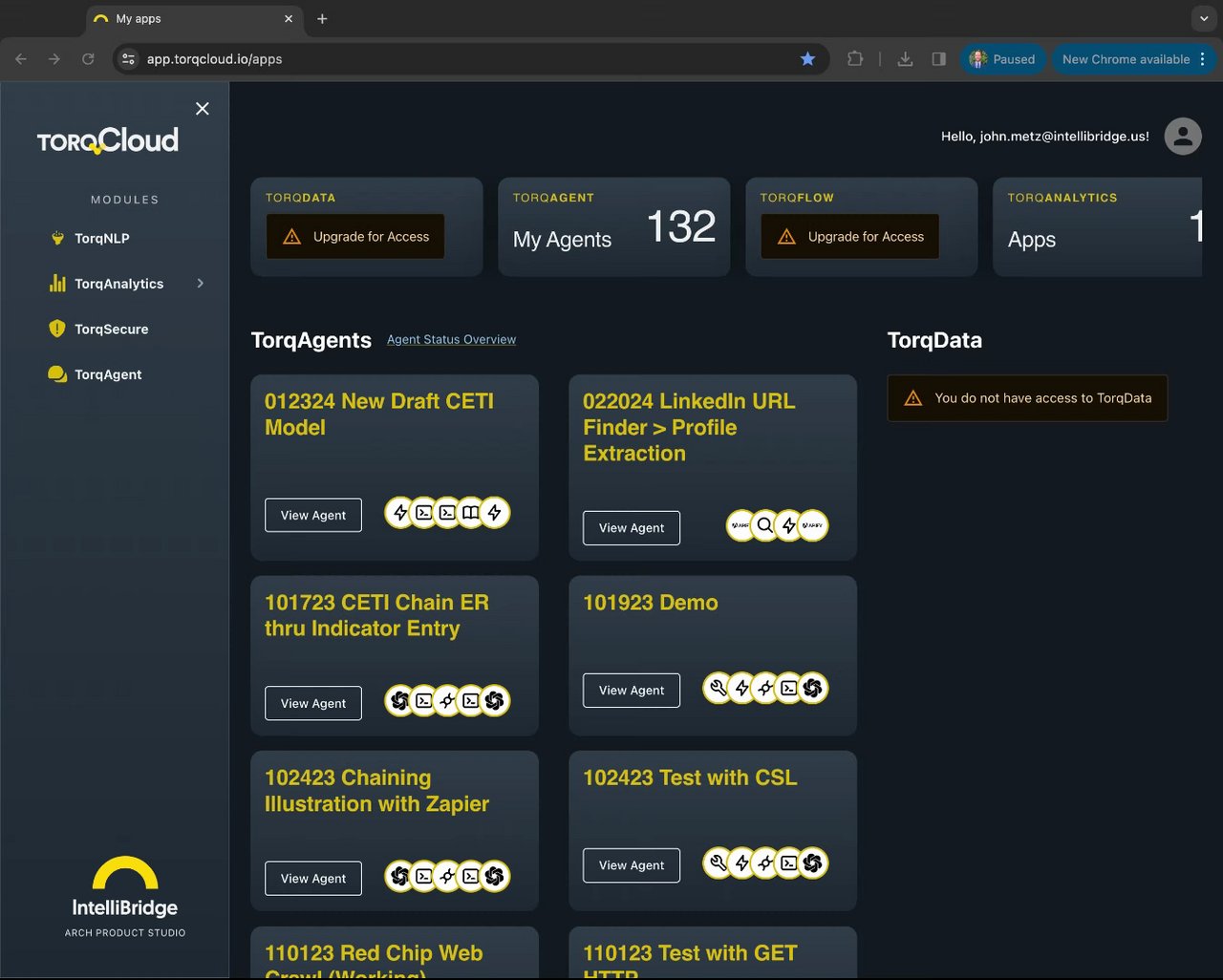Open the Agent Status Overview link
Screen dimensions: 1223x980
click(x=451, y=339)
